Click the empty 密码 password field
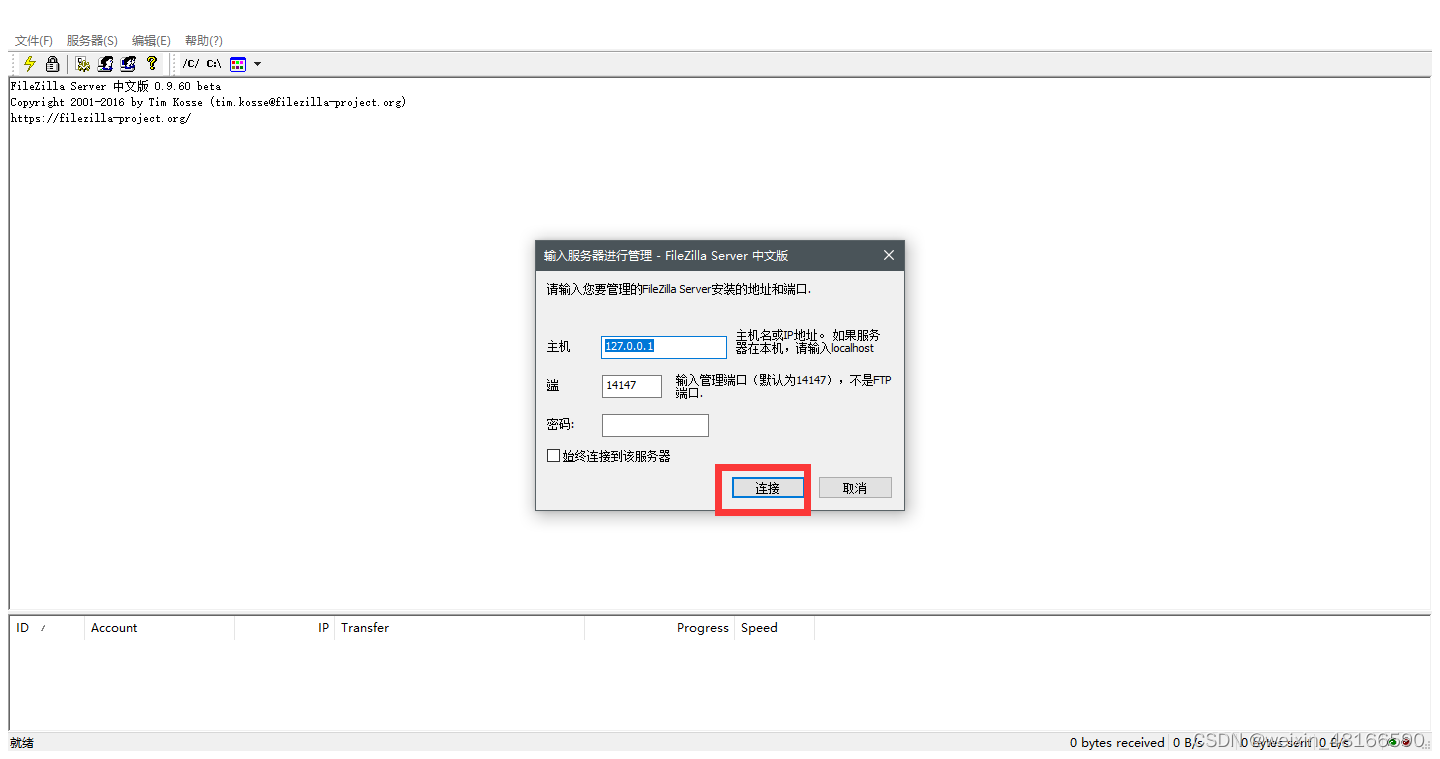This screenshot has height=759, width=1440. coord(655,425)
